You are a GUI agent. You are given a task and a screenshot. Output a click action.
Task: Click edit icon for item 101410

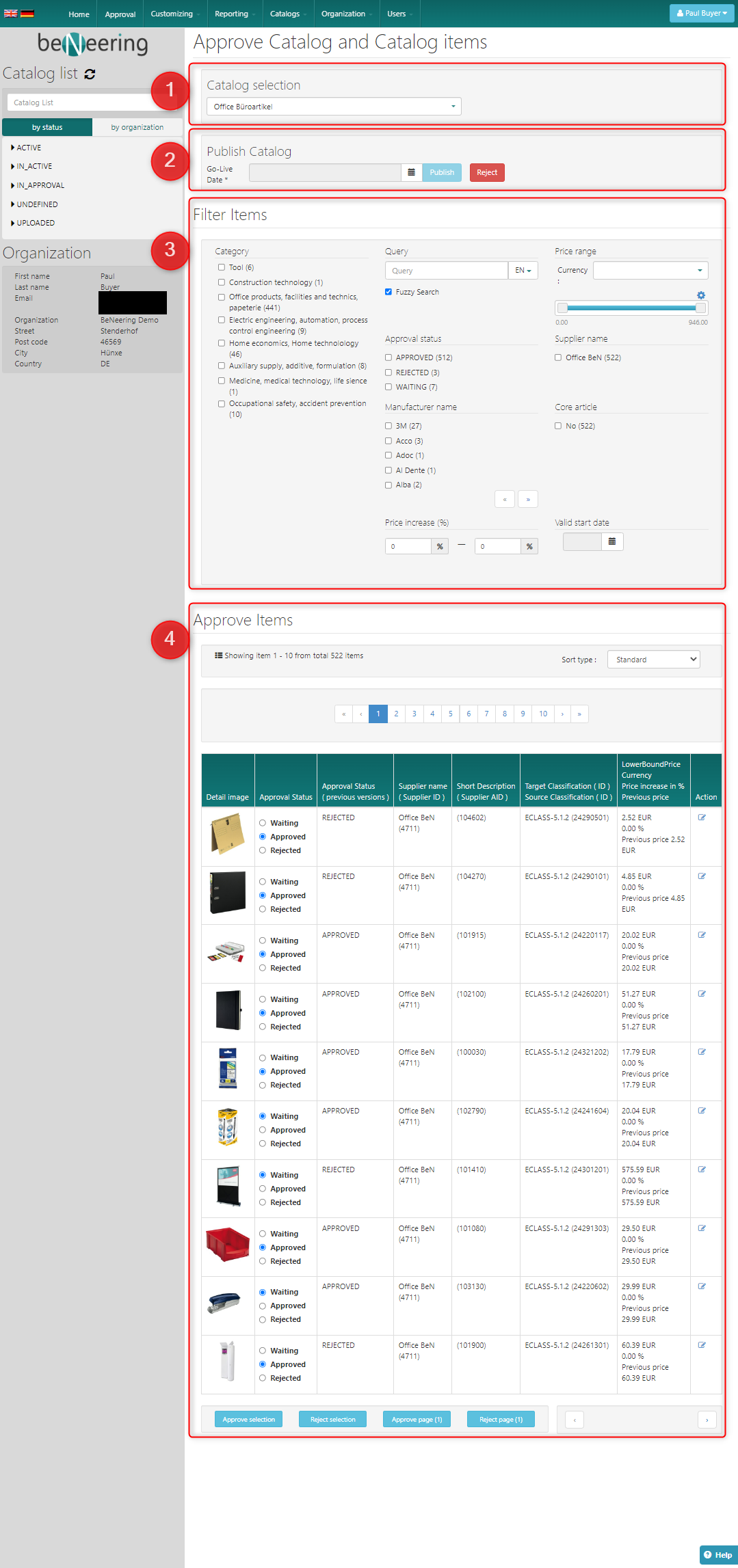click(702, 1170)
